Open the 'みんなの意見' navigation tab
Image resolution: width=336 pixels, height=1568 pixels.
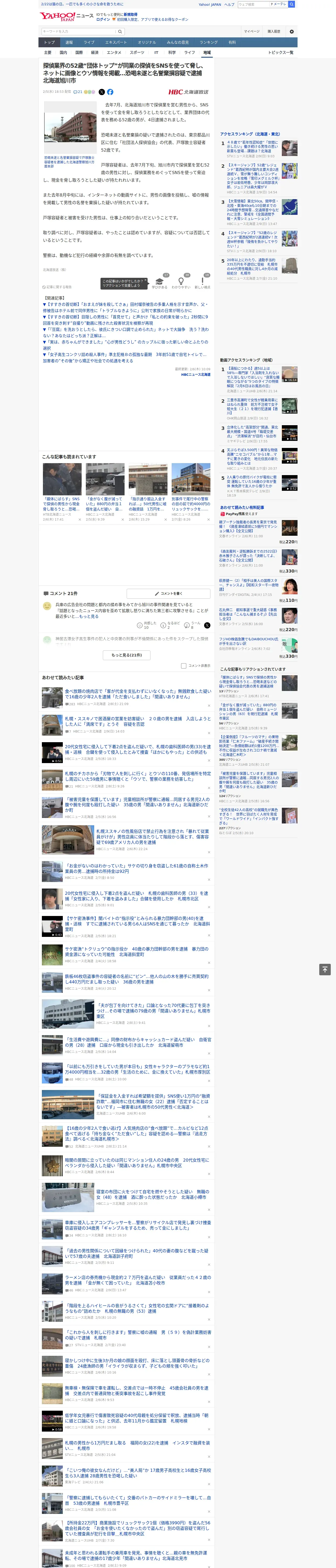click(x=177, y=43)
